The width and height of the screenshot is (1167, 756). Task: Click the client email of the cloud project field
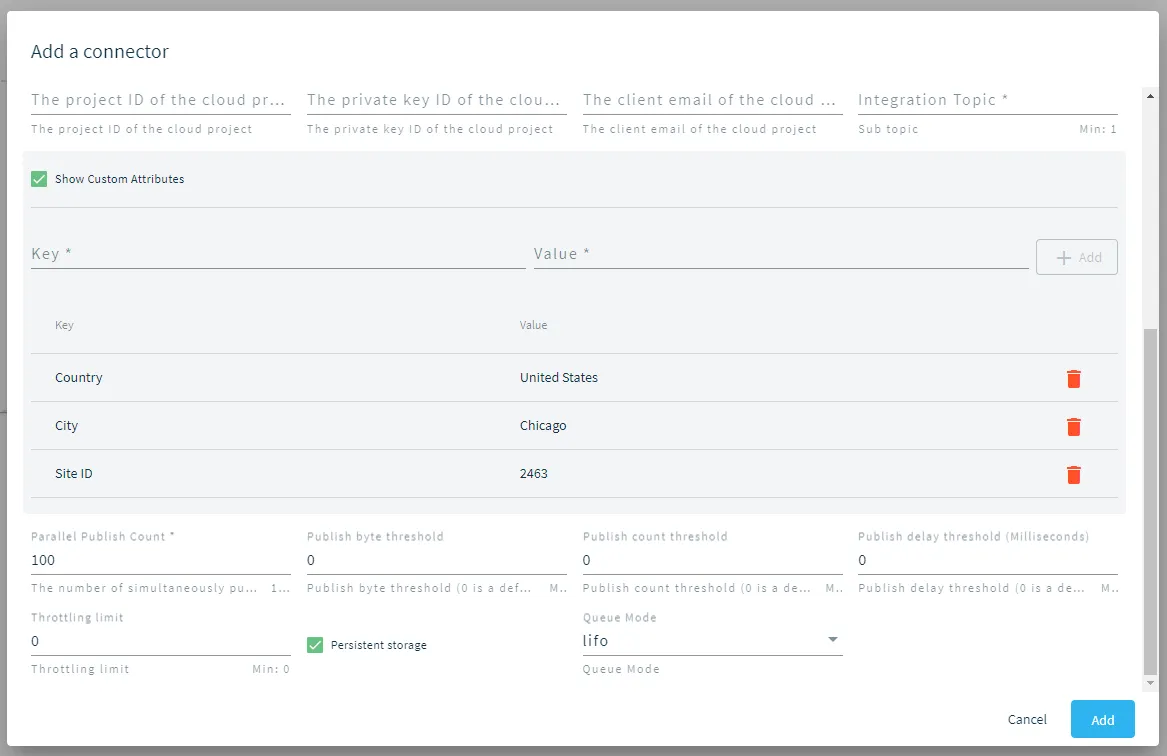712,100
